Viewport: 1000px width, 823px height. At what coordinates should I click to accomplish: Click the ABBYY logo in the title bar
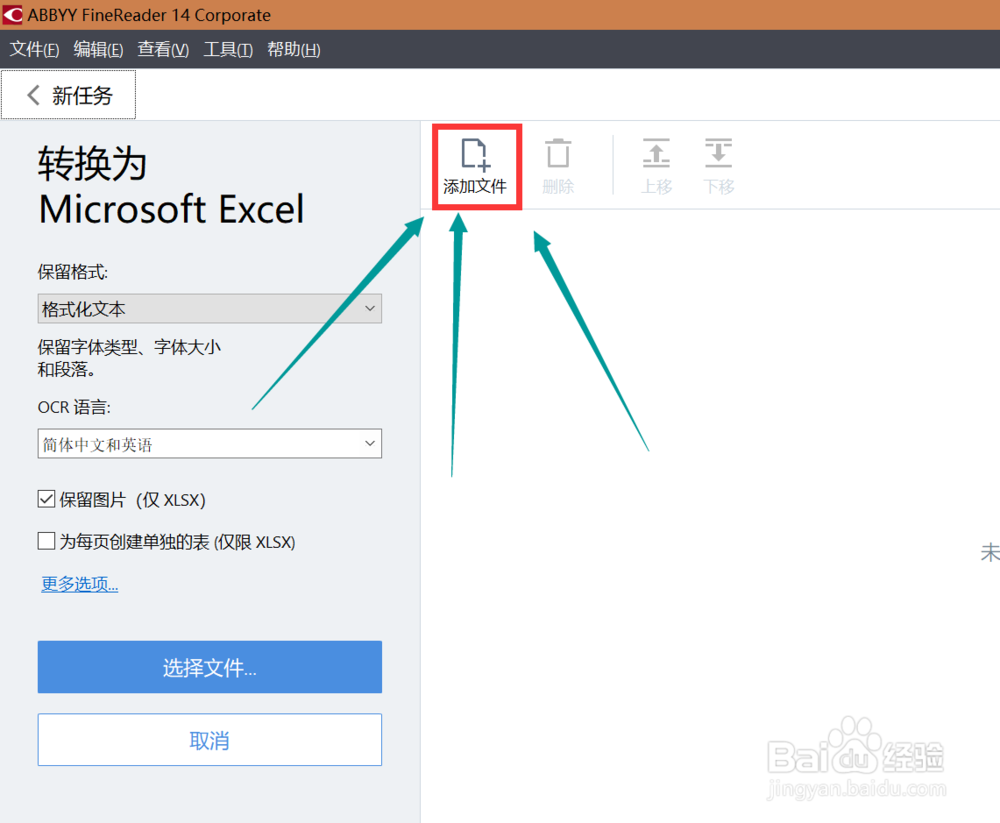pos(13,15)
